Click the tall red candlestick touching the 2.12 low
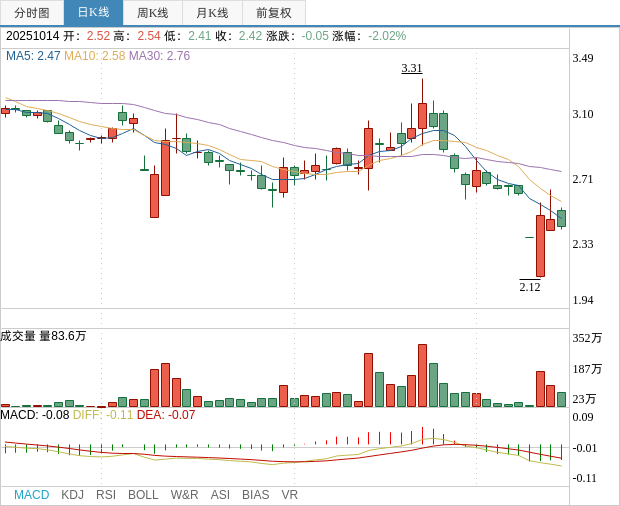 coord(540,245)
